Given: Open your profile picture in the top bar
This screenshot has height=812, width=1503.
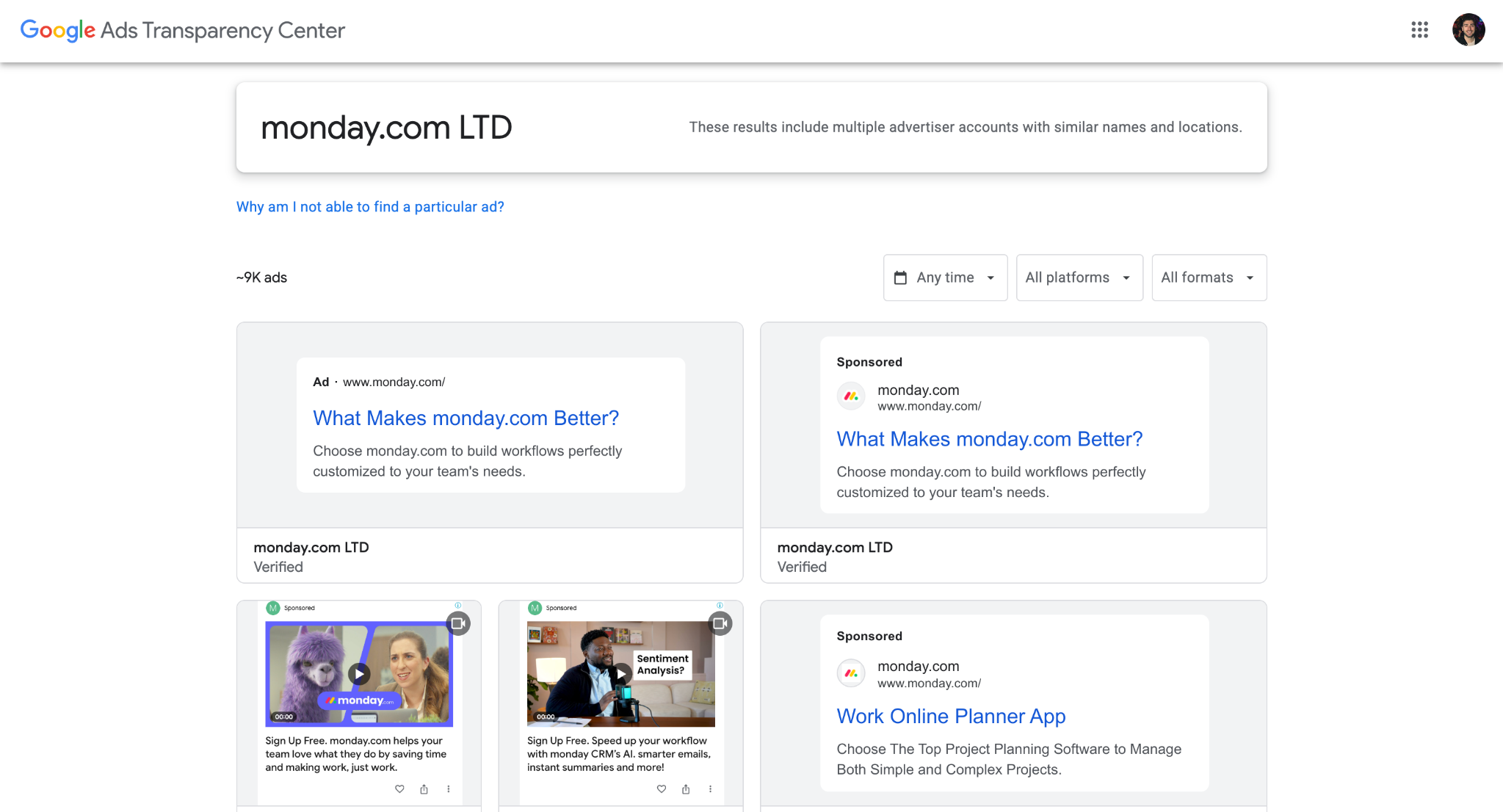Looking at the screenshot, I should (1468, 30).
